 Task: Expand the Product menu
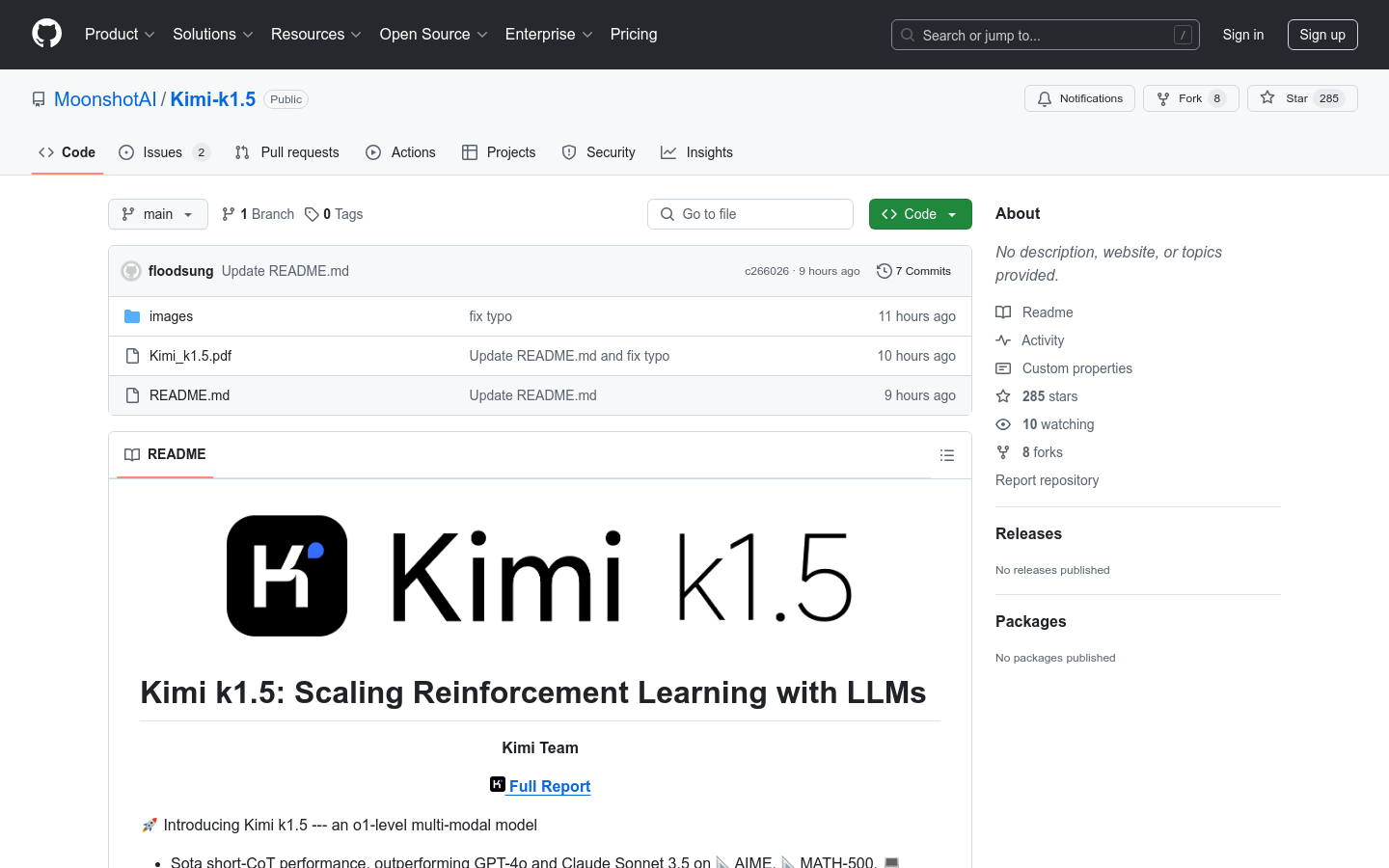120,35
